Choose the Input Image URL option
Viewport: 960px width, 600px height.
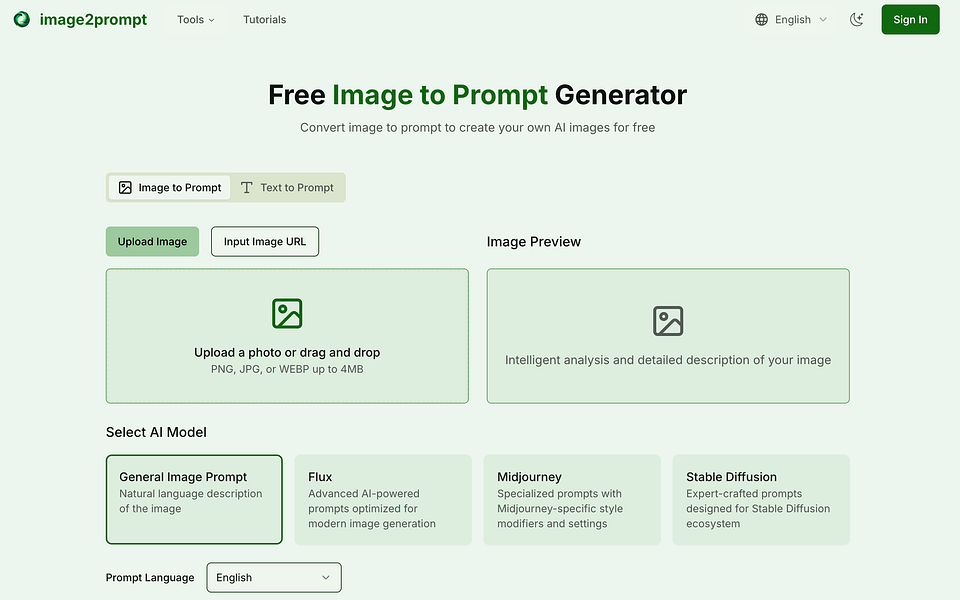pos(265,242)
